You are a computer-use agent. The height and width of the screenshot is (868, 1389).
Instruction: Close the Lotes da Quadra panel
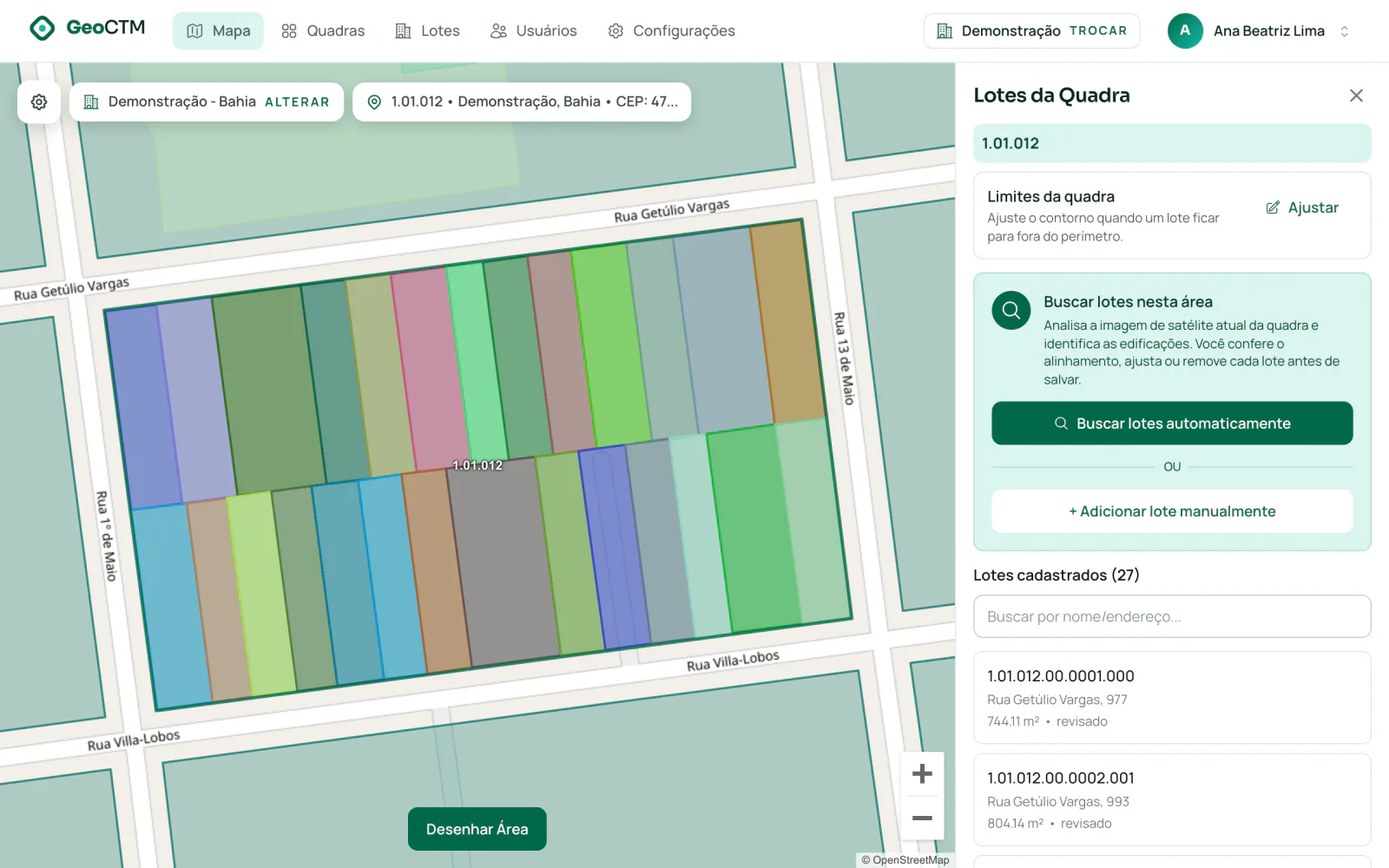pos(1356,95)
